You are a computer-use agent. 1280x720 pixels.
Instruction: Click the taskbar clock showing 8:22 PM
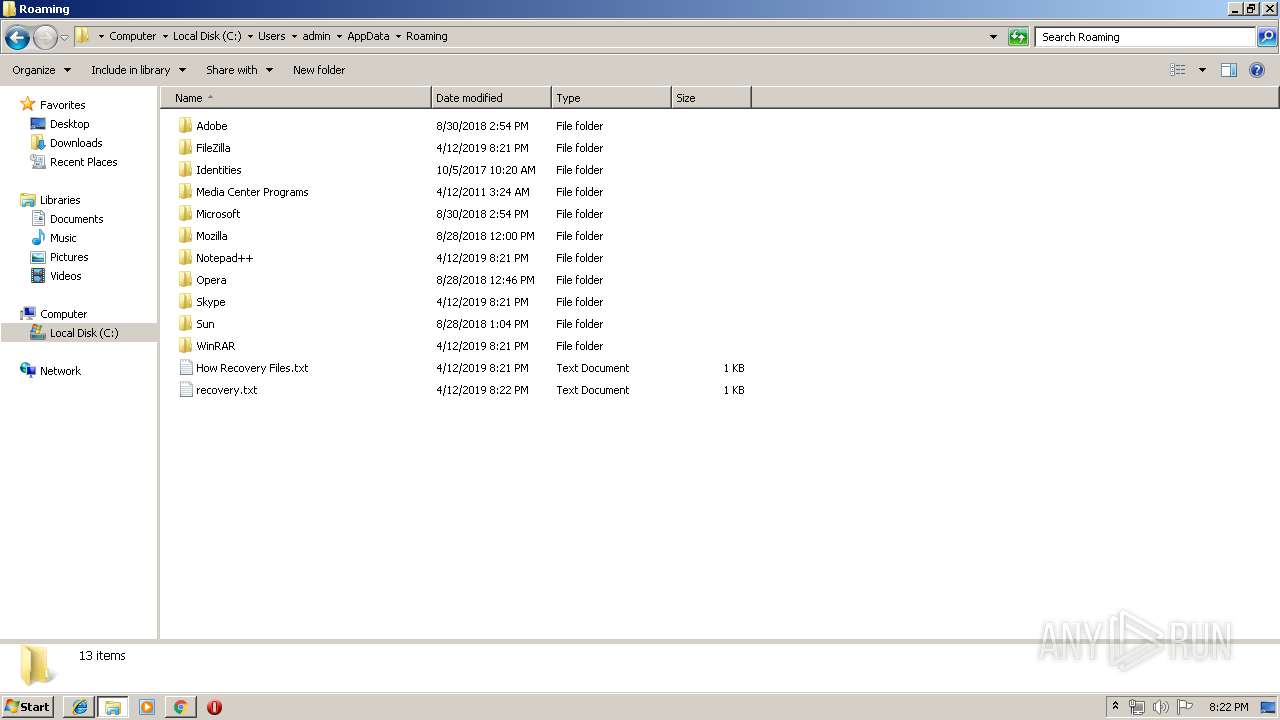click(1228, 707)
